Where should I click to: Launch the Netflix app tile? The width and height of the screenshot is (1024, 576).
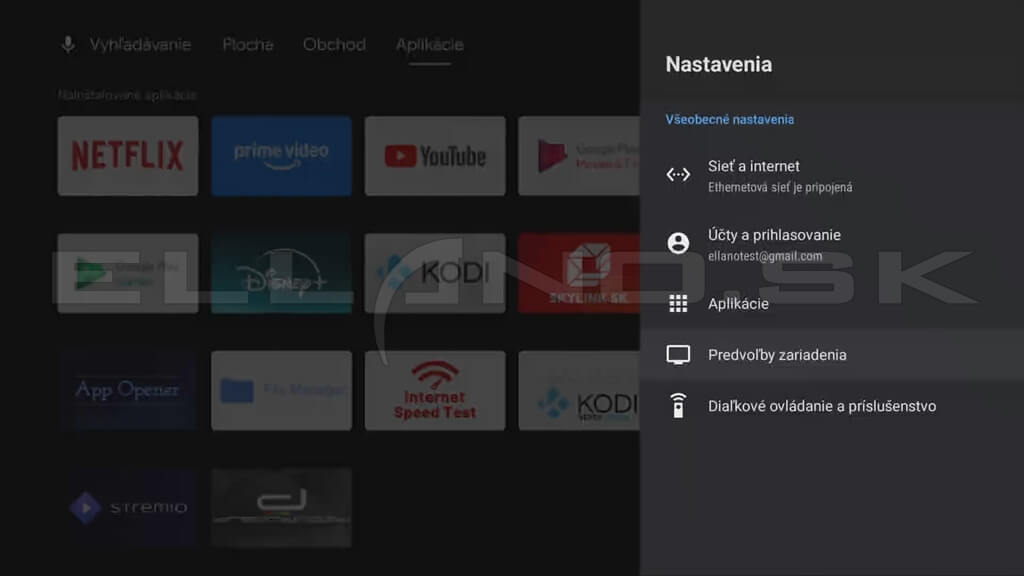click(127, 155)
